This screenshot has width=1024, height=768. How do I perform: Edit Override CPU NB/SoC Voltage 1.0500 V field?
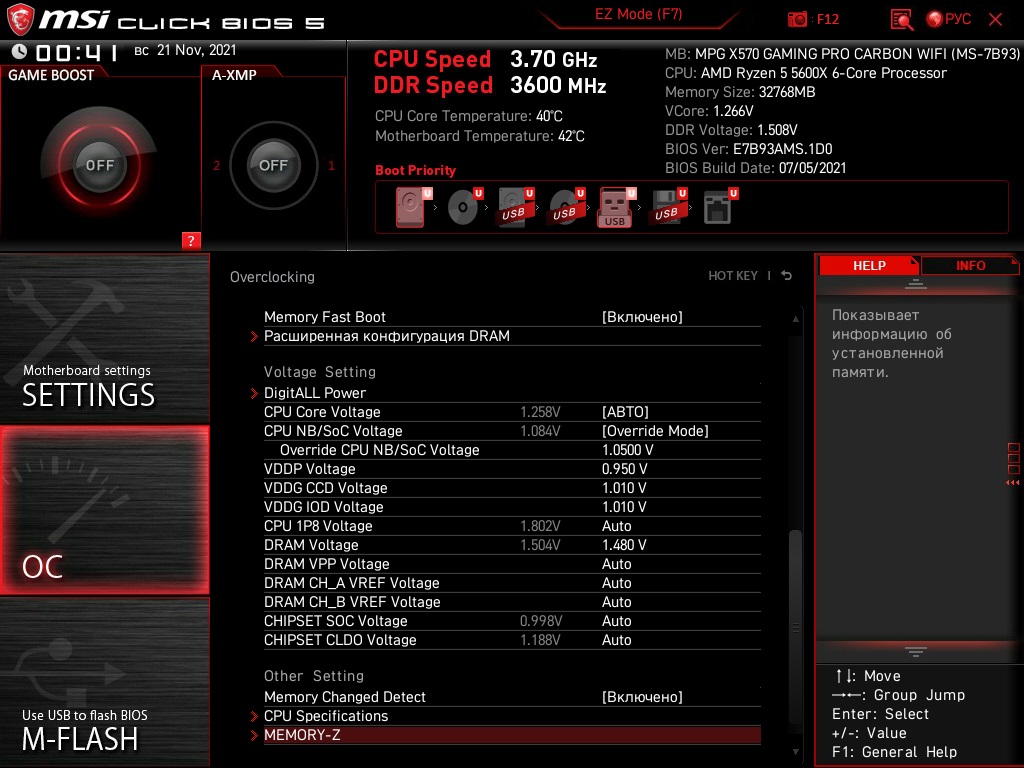click(627, 450)
